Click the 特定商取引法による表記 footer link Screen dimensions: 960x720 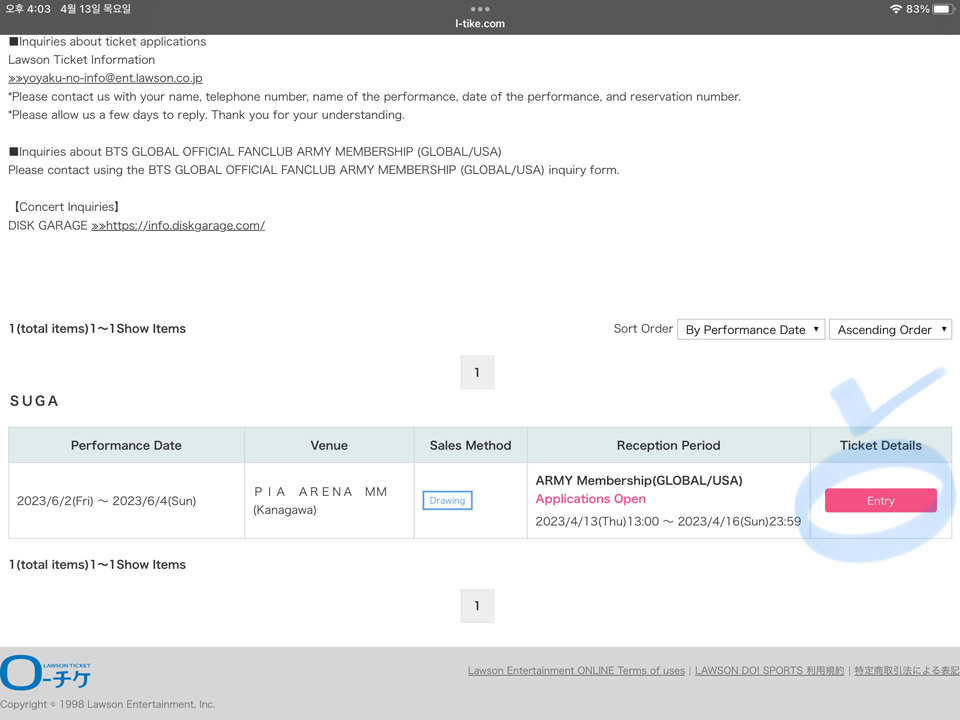pyautogui.click(x=906, y=671)
